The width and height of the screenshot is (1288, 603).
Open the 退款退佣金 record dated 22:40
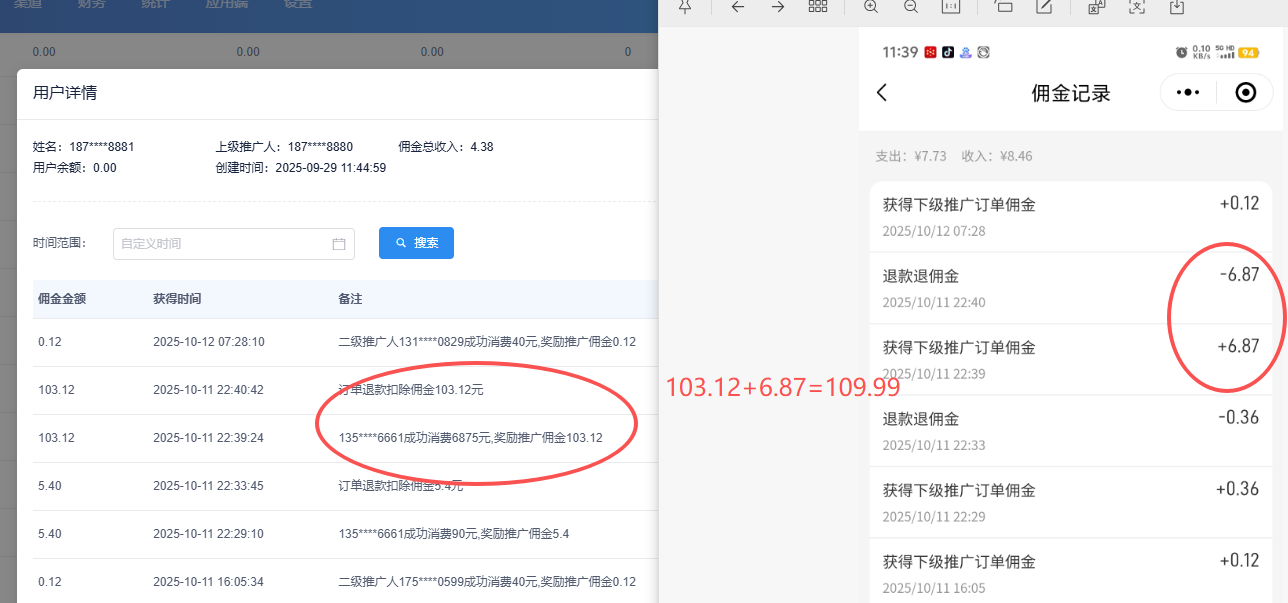(x=1071, y=288)
